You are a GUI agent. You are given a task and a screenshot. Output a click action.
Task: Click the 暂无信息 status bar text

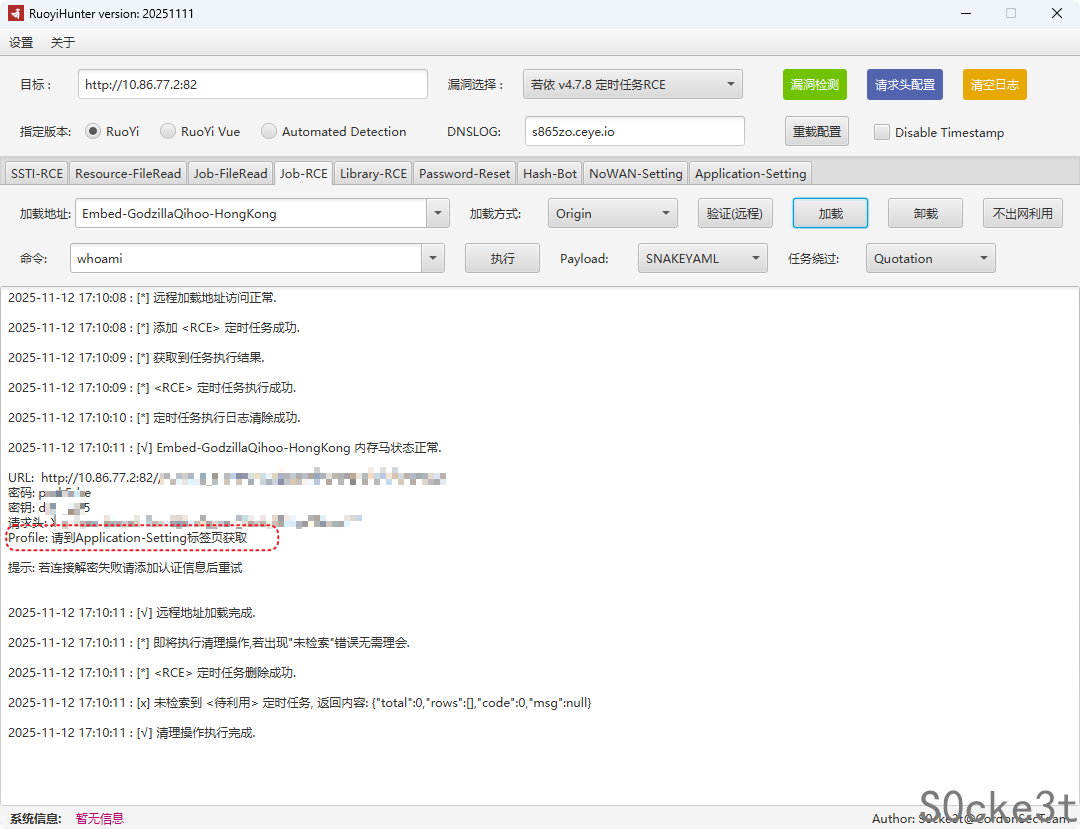coord(100,818)
